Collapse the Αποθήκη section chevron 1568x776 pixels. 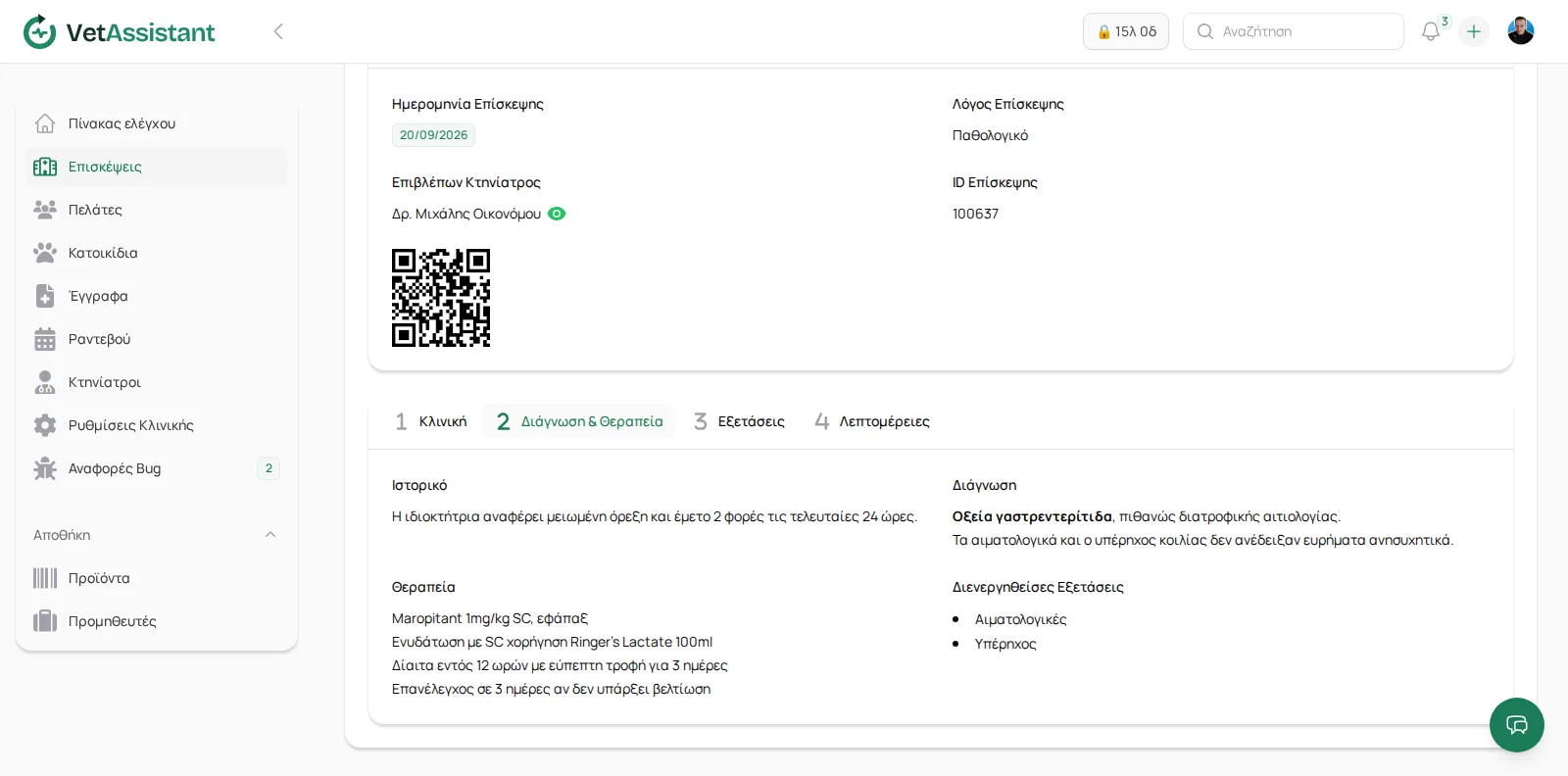tap(270, 535)
